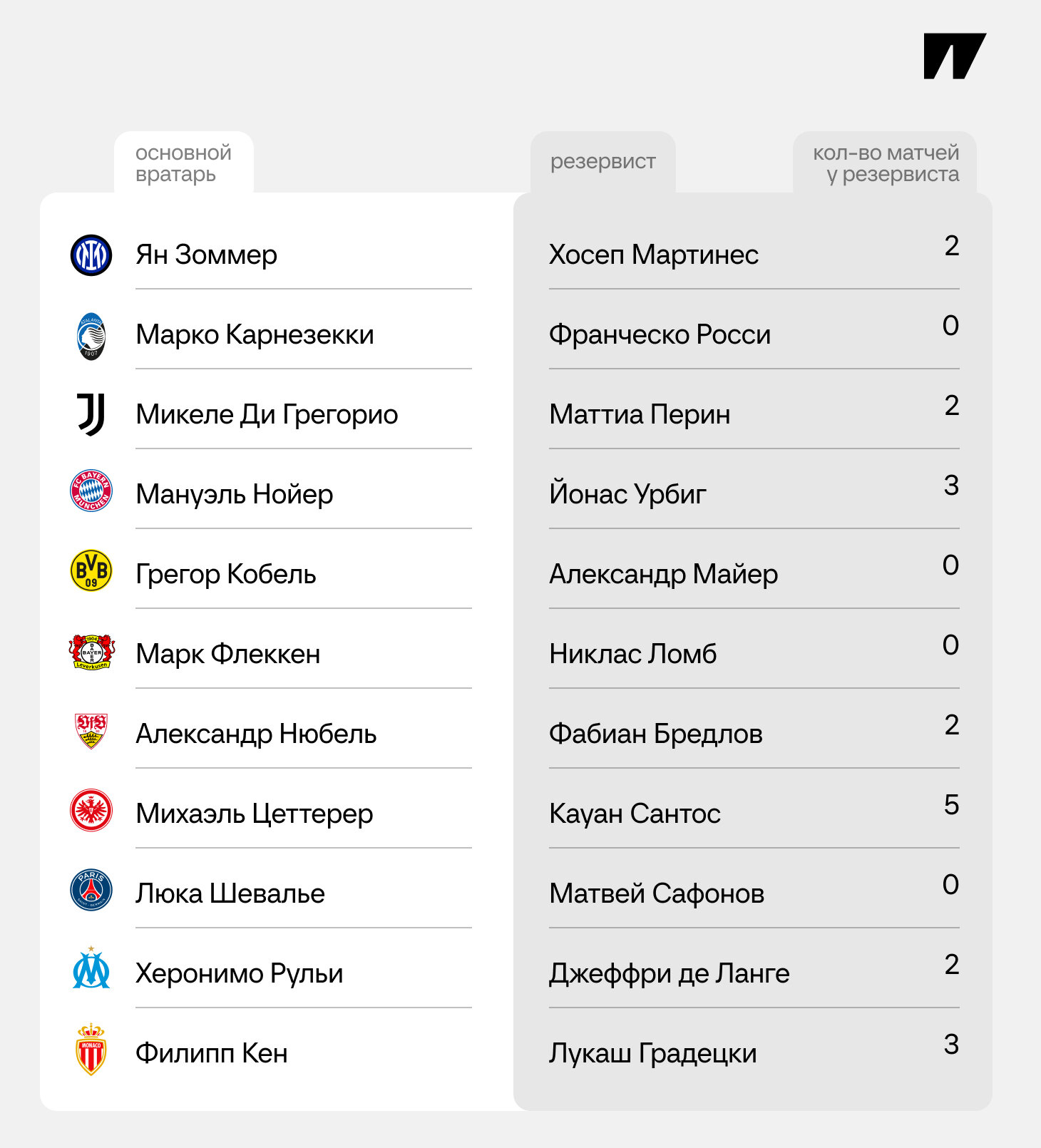
Task: Click the Inter Milan club logo
Action: 91,255
